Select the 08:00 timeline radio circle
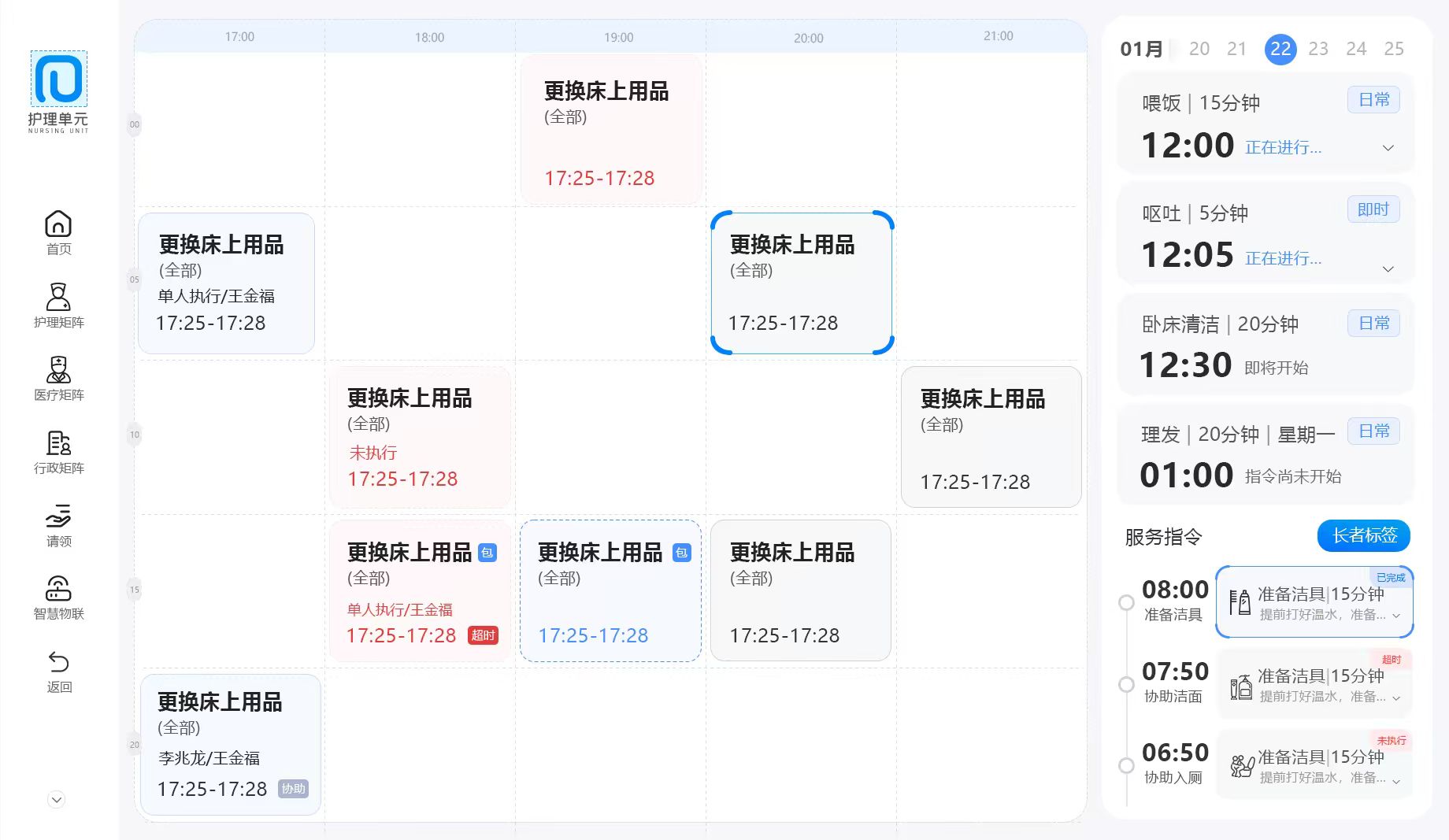The image size is (1449, 840). tap(1126, 602)
